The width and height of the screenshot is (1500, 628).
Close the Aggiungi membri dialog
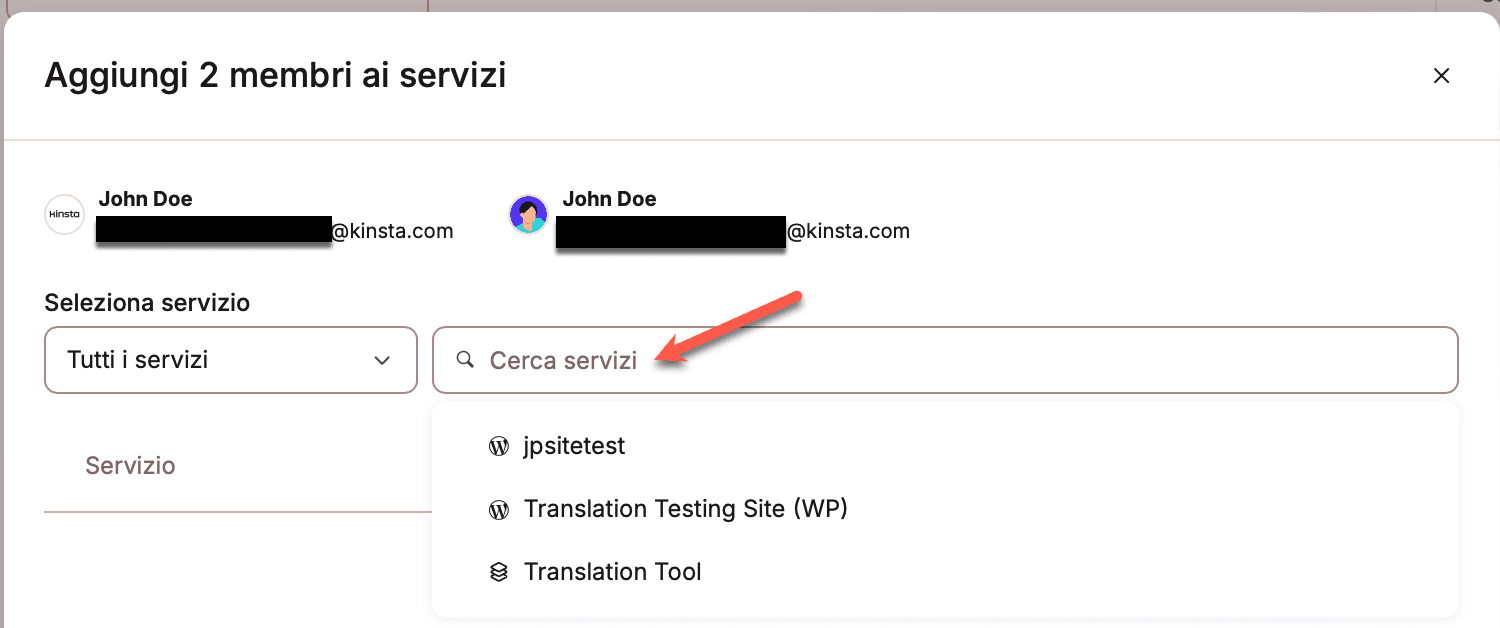1441,76
